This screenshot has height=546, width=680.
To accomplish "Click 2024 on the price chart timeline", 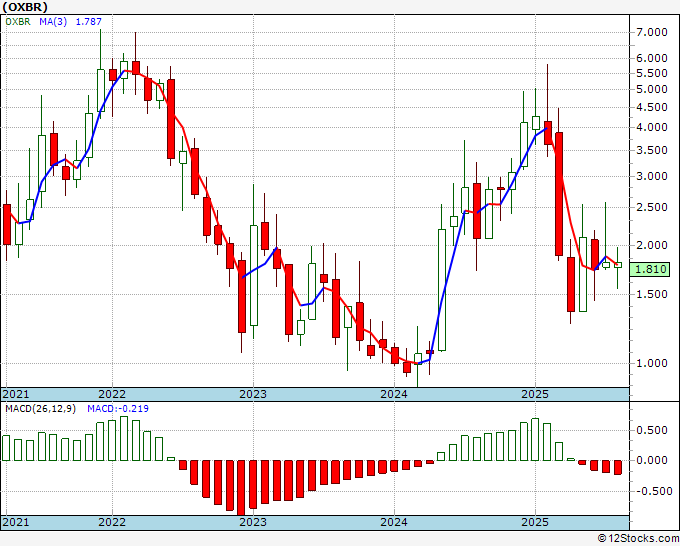I will [394, 394].
